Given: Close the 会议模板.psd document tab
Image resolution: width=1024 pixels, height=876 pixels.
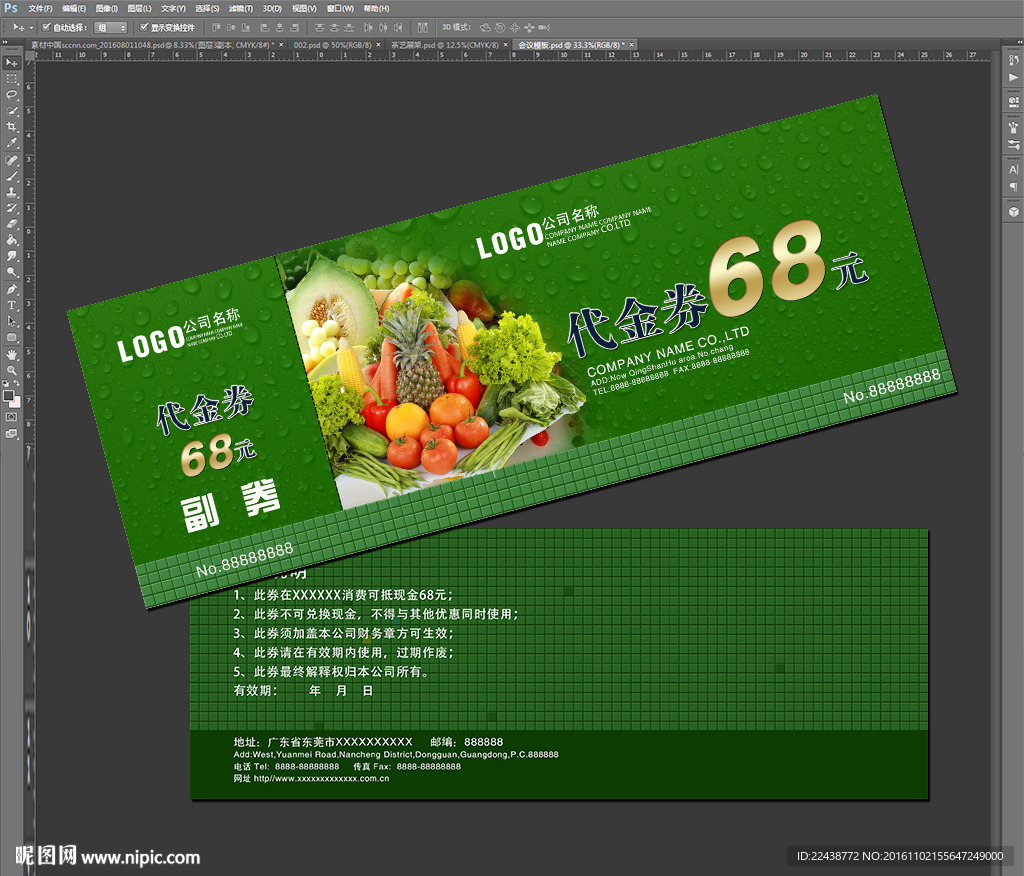Looking at the screenshot, I should [x=632, y=45].
